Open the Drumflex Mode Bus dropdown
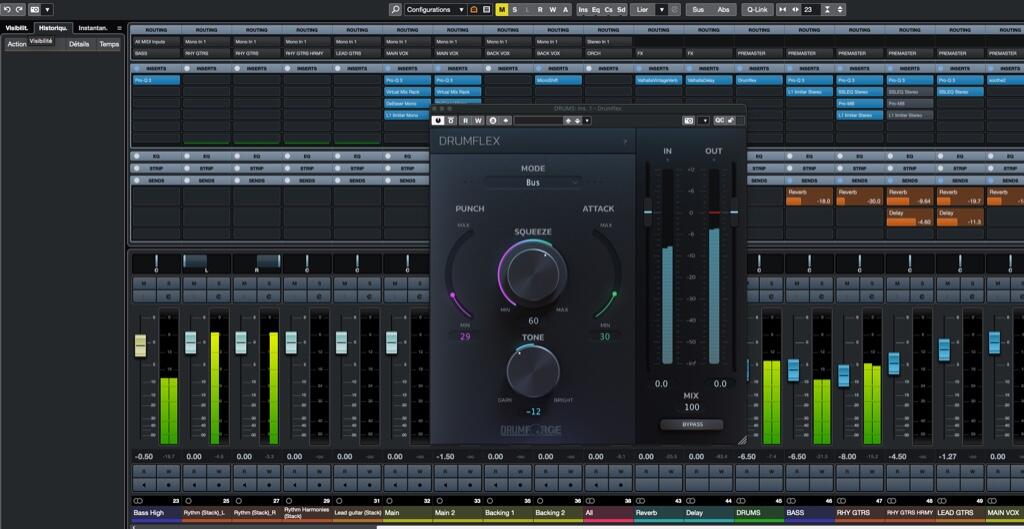 533,183
